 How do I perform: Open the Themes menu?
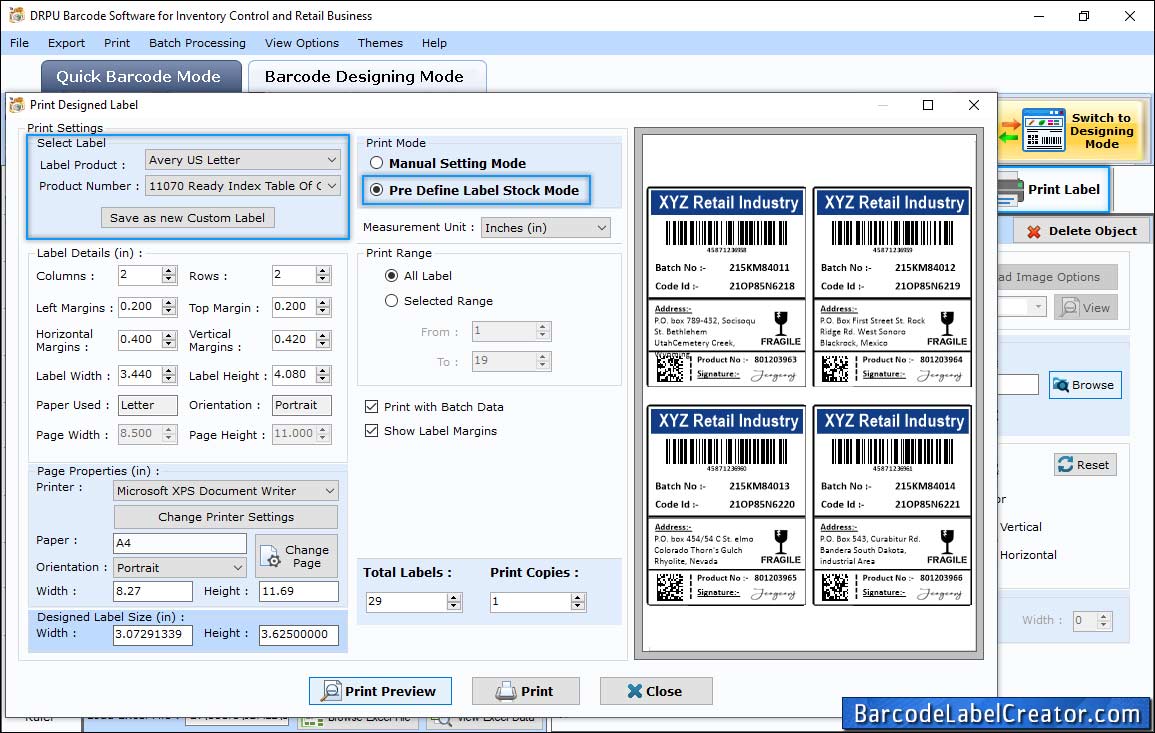[380, 43]
